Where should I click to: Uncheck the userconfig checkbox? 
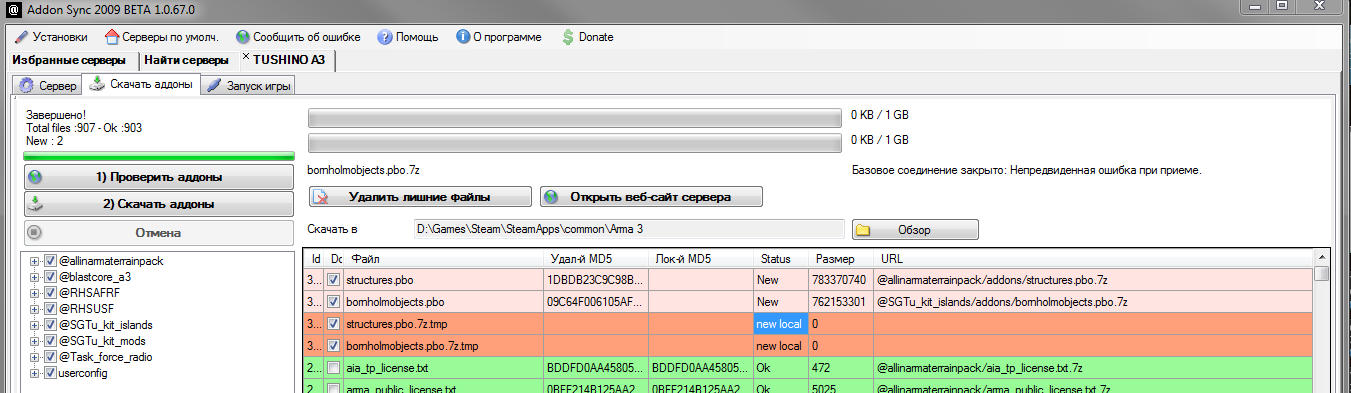(50, 373)
